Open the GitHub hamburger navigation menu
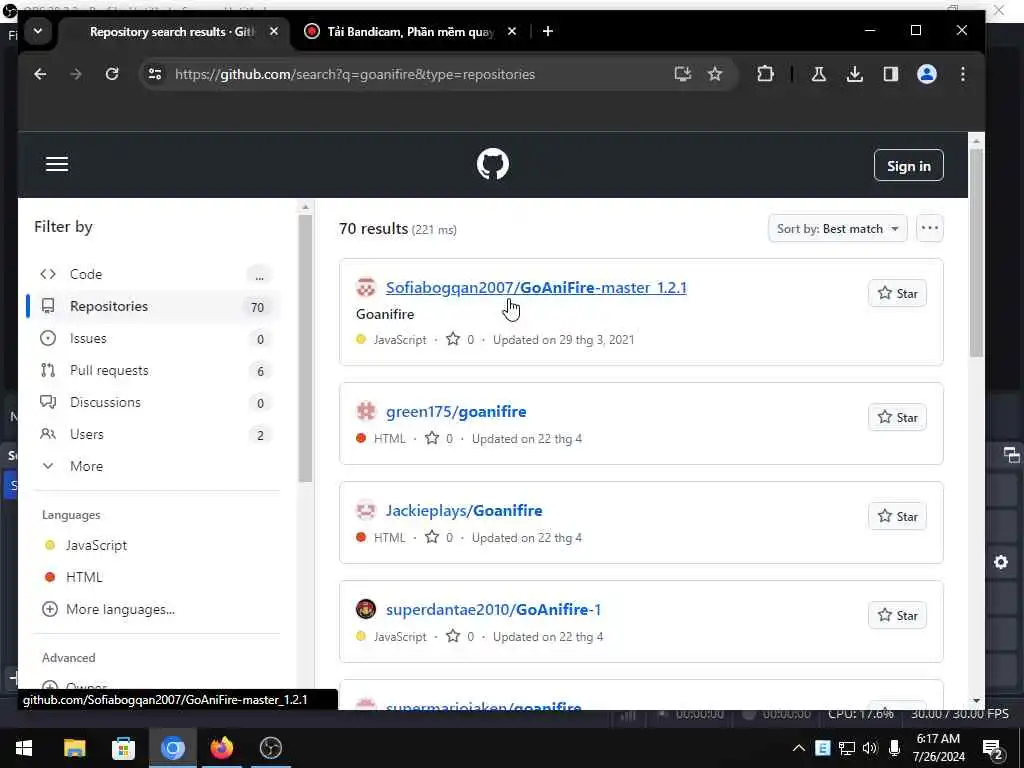The width and height of the screenshot is (1024, 768). [57, 164]
